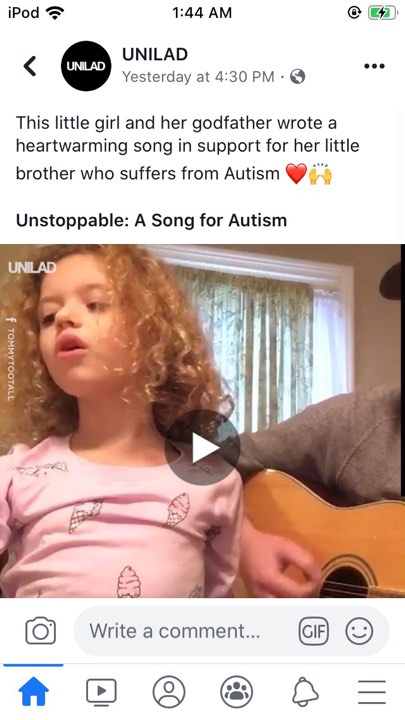
Task: Open the emoji smiley picker
Action: 359,631
